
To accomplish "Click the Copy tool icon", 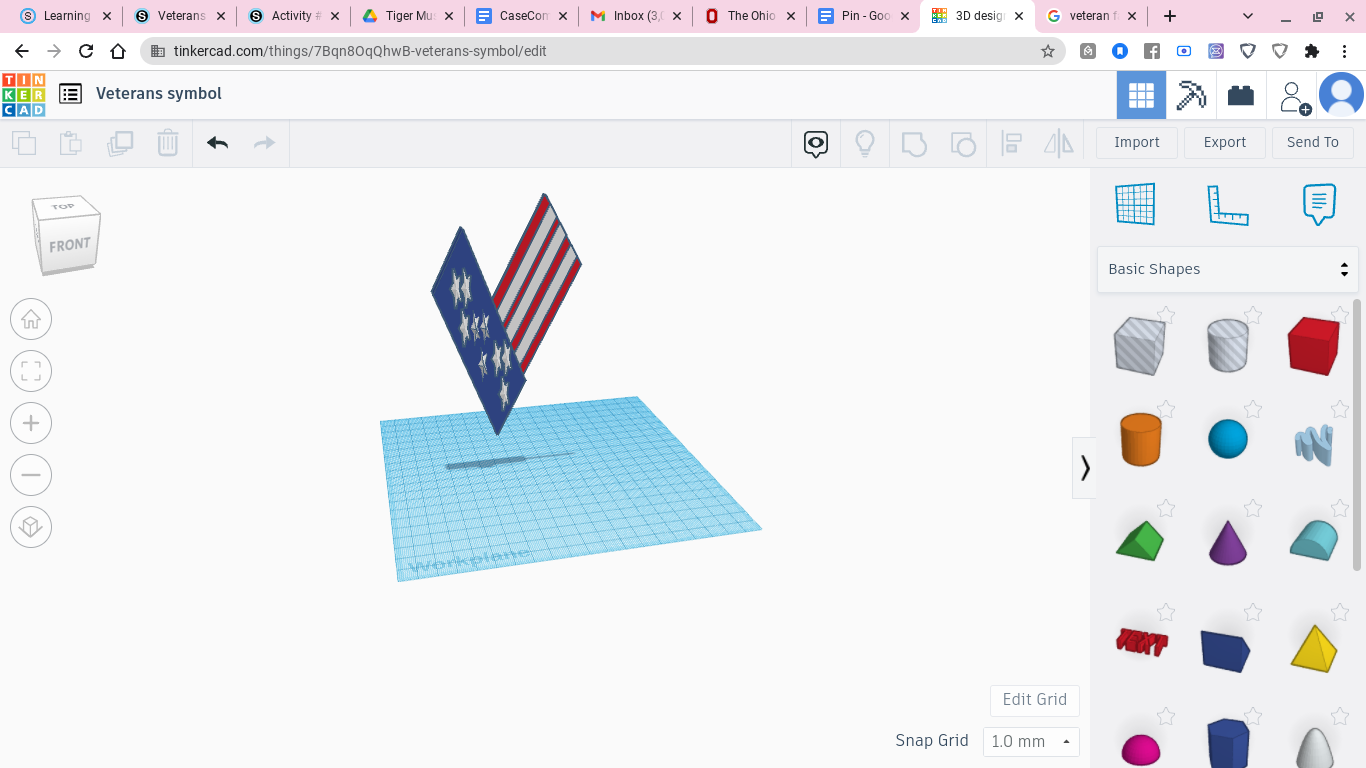I will (x=24, y=143).
